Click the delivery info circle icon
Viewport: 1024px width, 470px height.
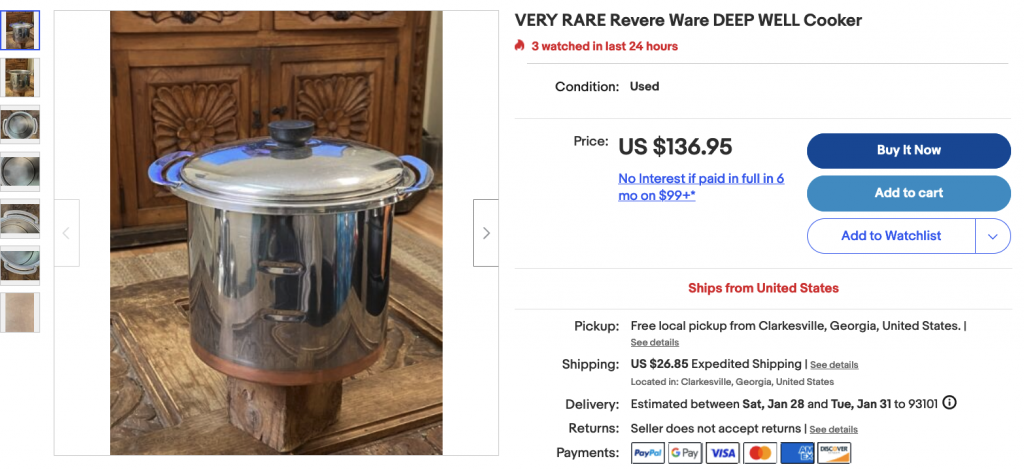pos(950,403)
